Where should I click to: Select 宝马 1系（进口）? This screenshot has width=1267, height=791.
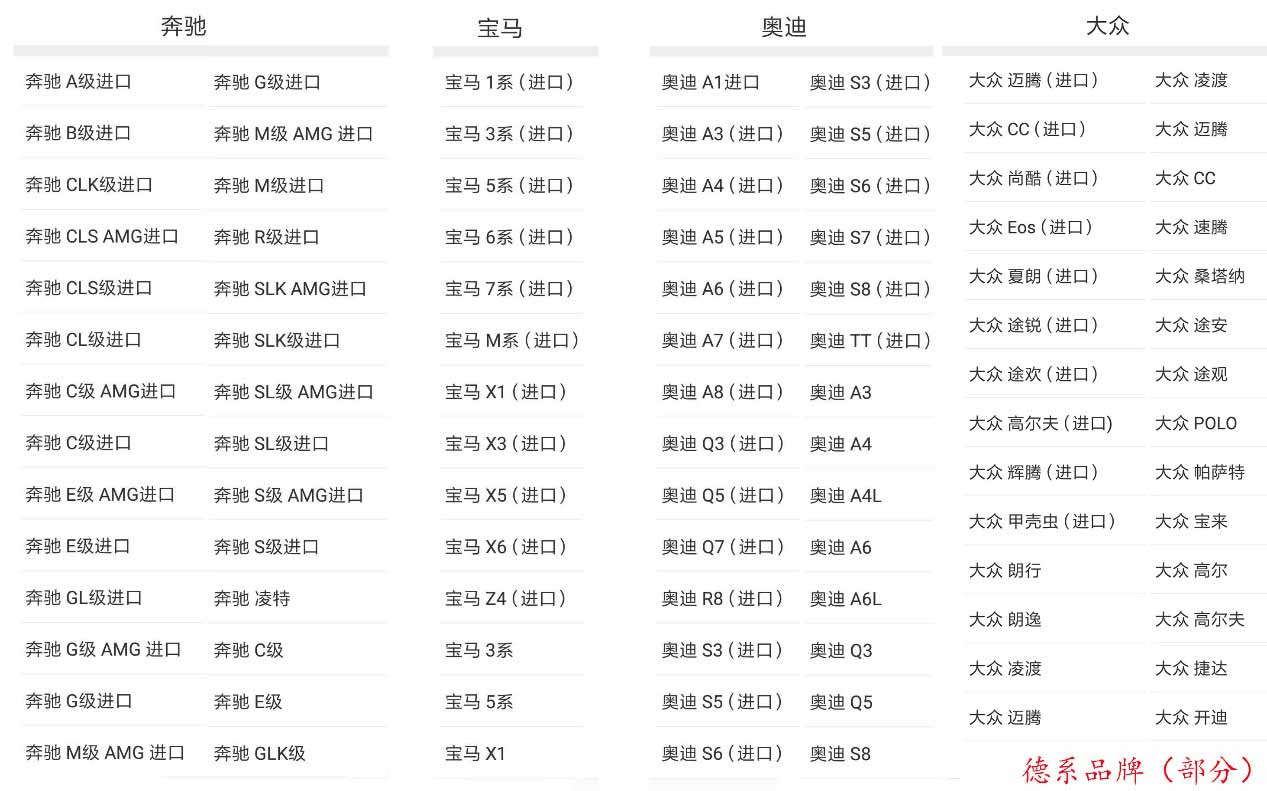pos(510,83)
